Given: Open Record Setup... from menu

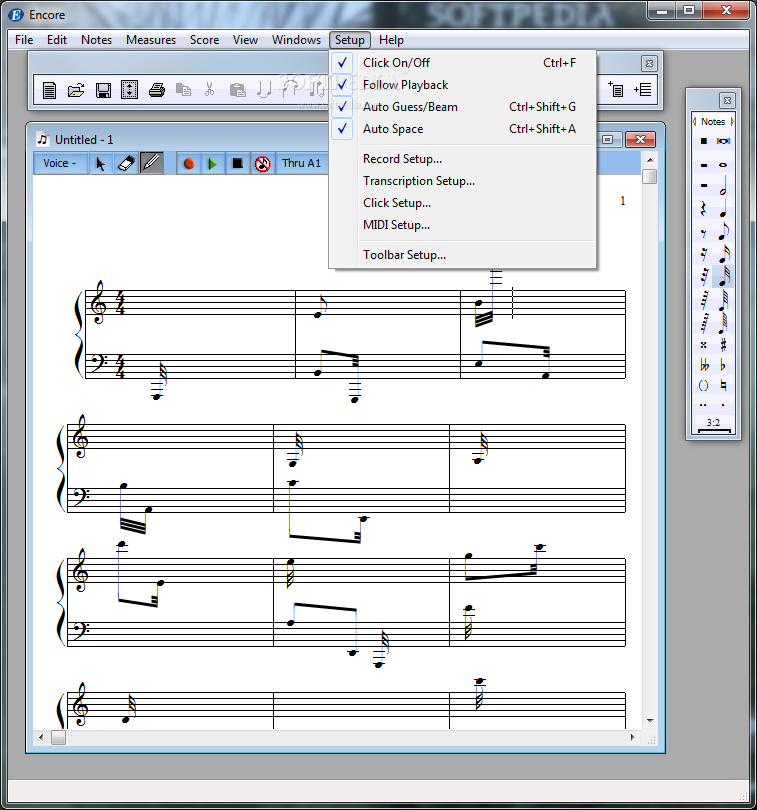Looking at the screenshot, I should click(462, 159).
